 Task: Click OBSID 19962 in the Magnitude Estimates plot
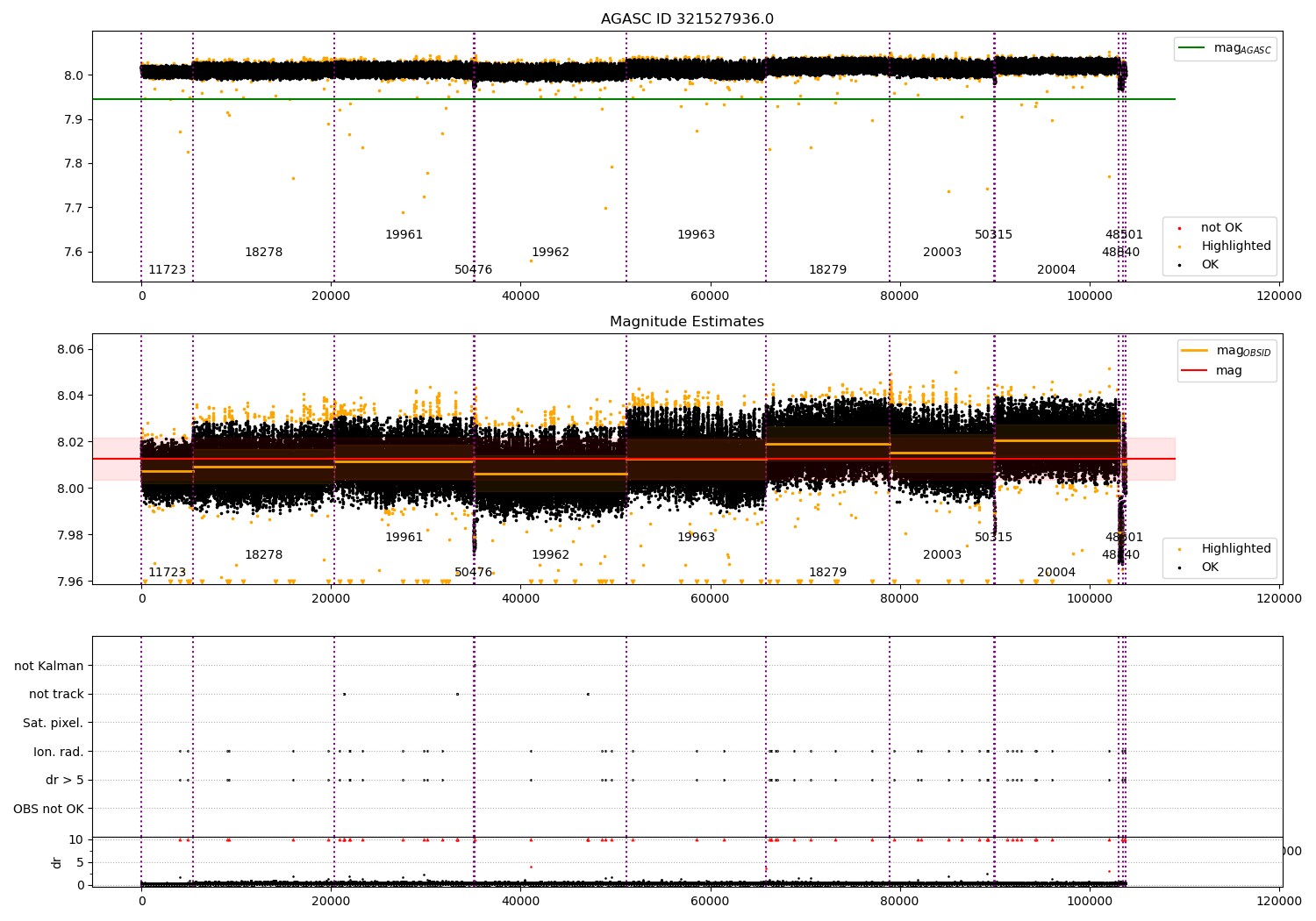tap(550, 555)
